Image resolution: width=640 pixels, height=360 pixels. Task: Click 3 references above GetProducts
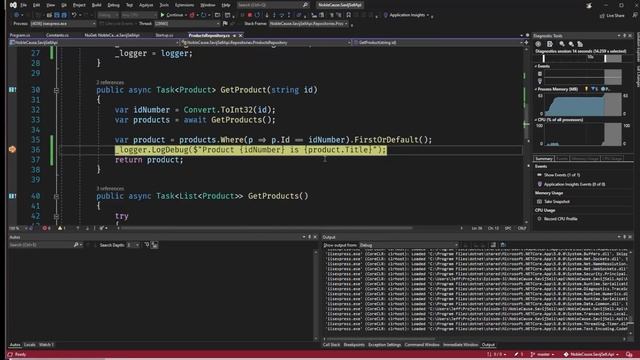[x=110, y=189]
